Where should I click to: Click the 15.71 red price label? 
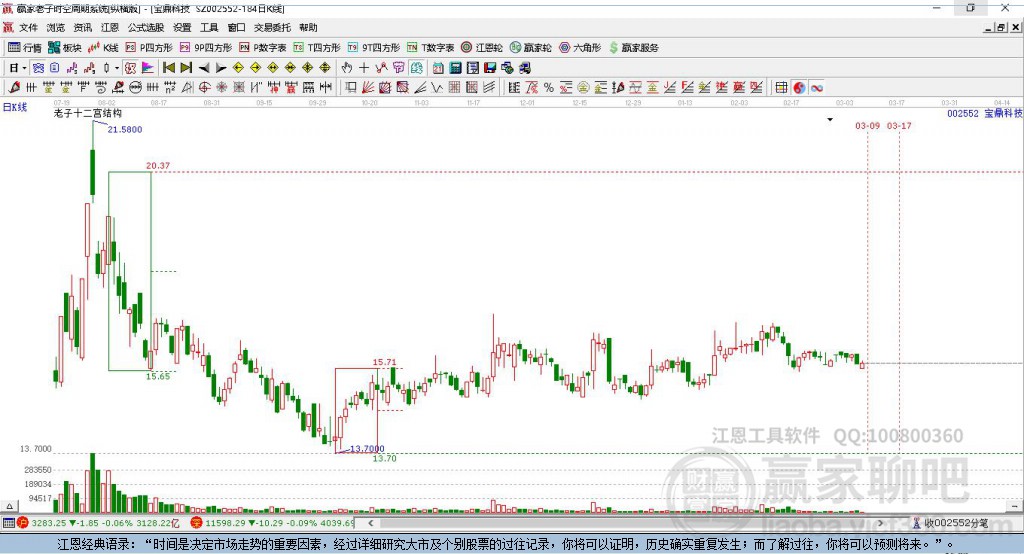[385, 362]
